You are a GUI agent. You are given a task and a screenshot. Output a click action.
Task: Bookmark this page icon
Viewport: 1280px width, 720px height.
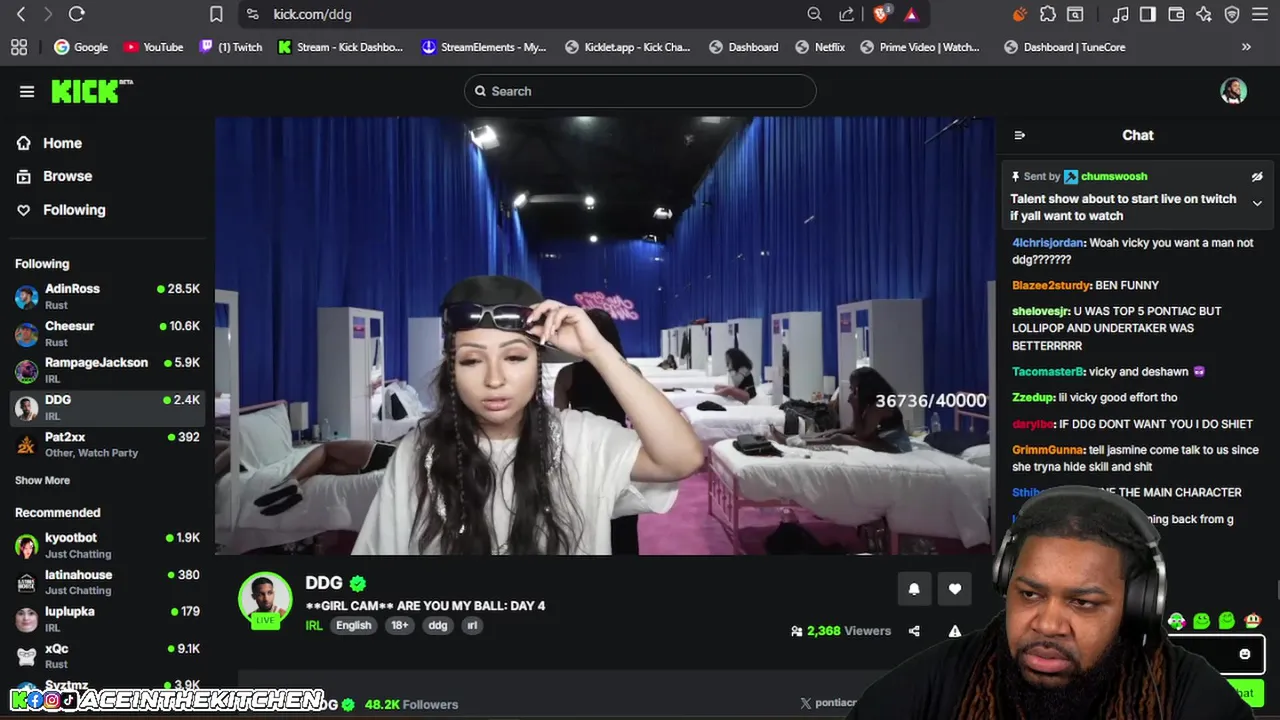pos(216,14)
